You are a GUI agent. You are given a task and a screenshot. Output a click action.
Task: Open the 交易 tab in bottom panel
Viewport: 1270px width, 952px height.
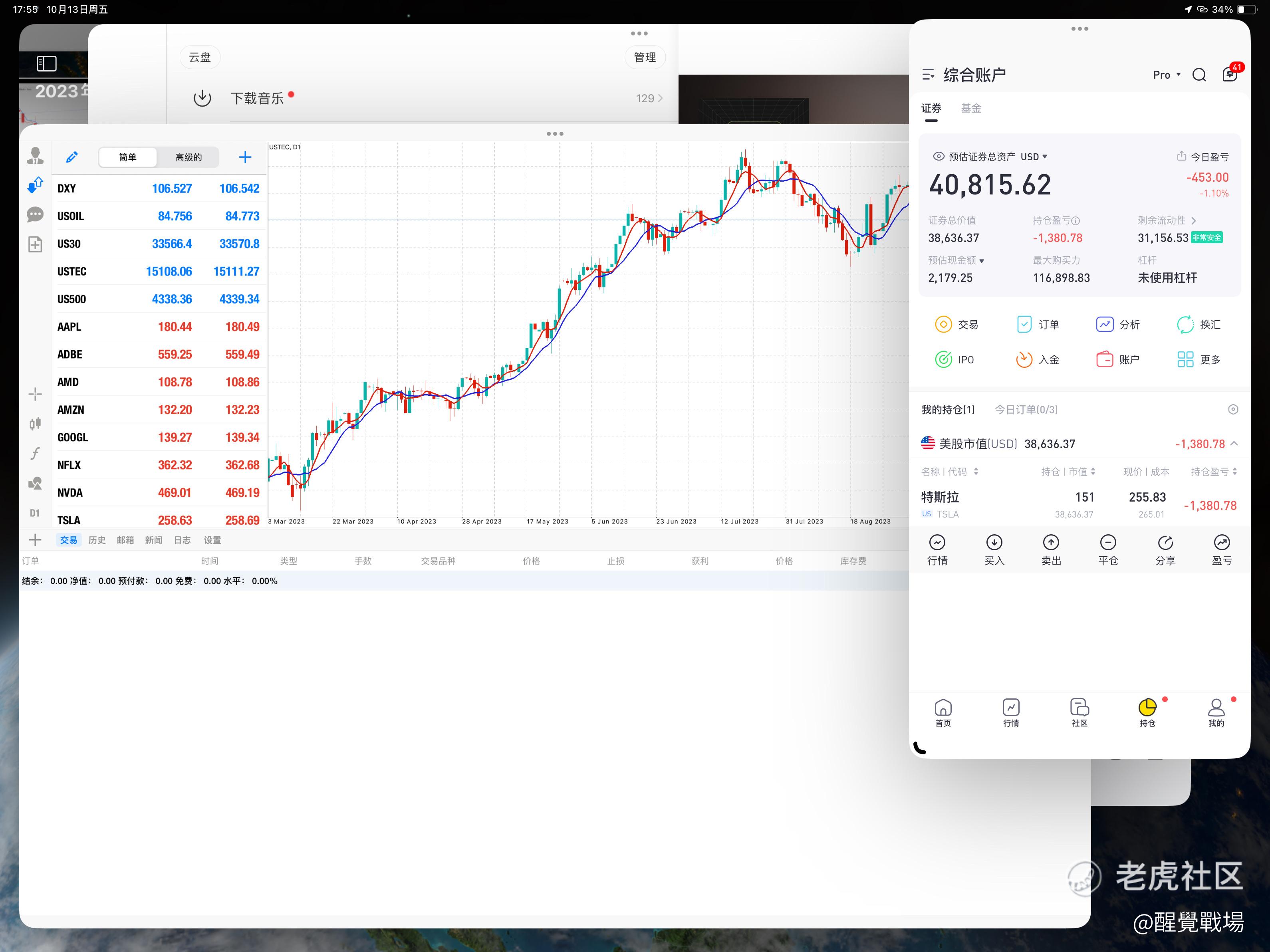pyautogui.click(x=68, y=540)
